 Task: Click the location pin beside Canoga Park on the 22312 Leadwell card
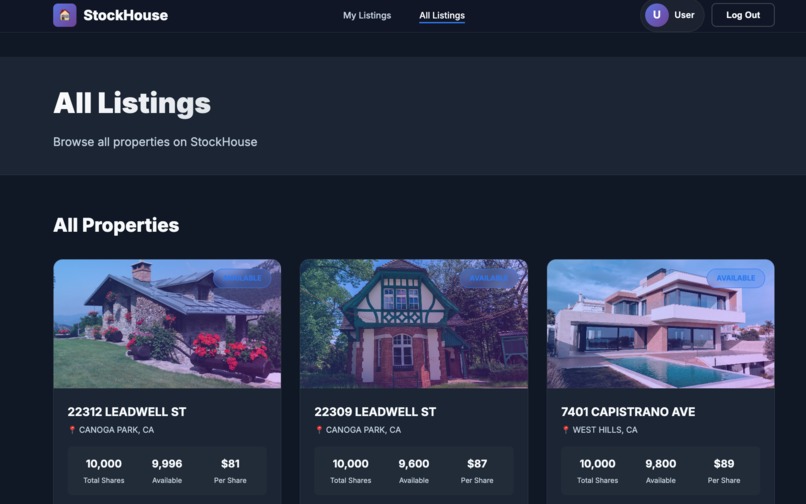pyautogui.click(x=72, y=430)
